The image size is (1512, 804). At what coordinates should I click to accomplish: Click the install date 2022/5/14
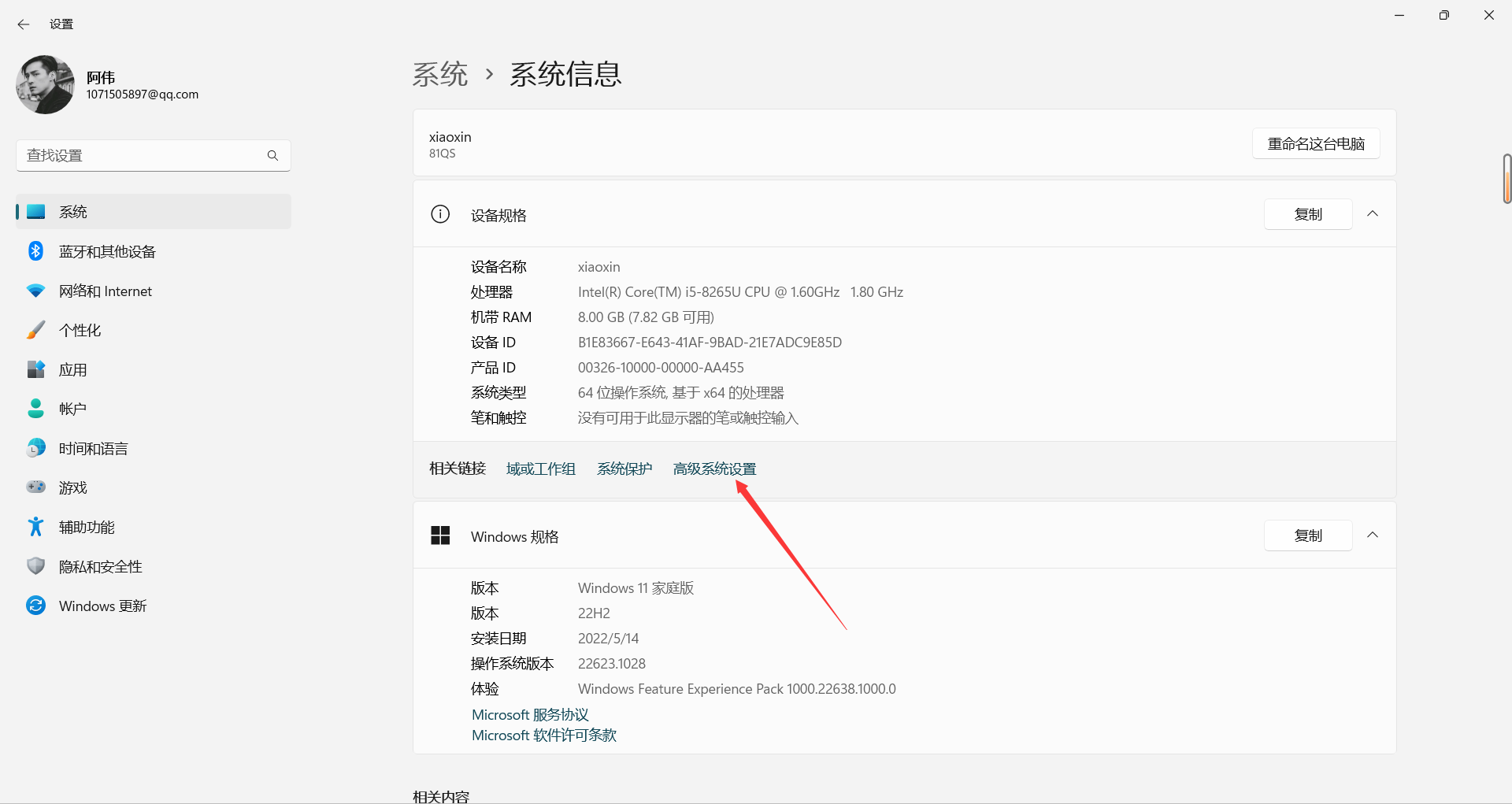608,639
